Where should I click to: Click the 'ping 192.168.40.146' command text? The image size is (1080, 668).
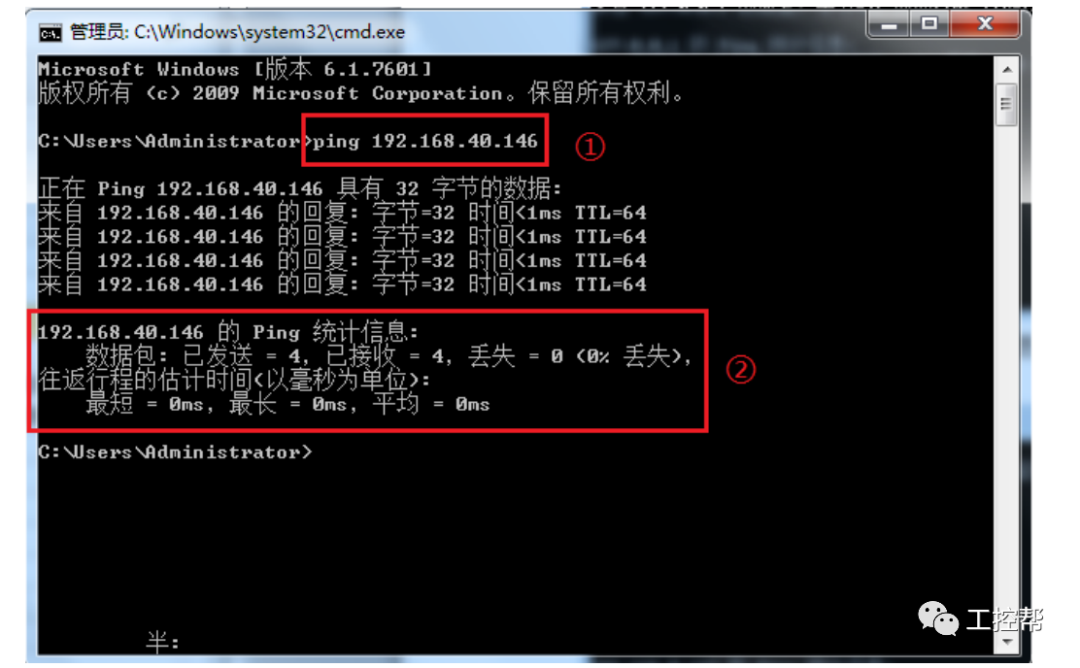click(x=425, y=141)
